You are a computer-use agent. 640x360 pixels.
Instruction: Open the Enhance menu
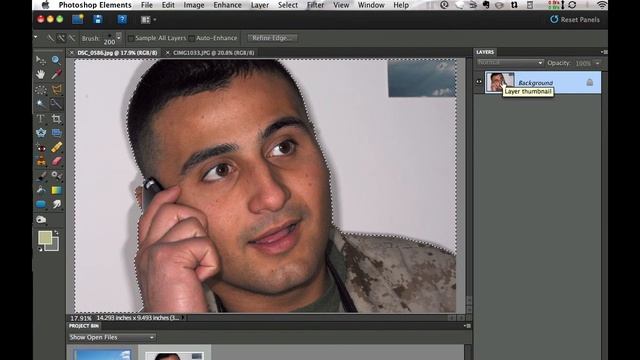(x=227, y=5)
